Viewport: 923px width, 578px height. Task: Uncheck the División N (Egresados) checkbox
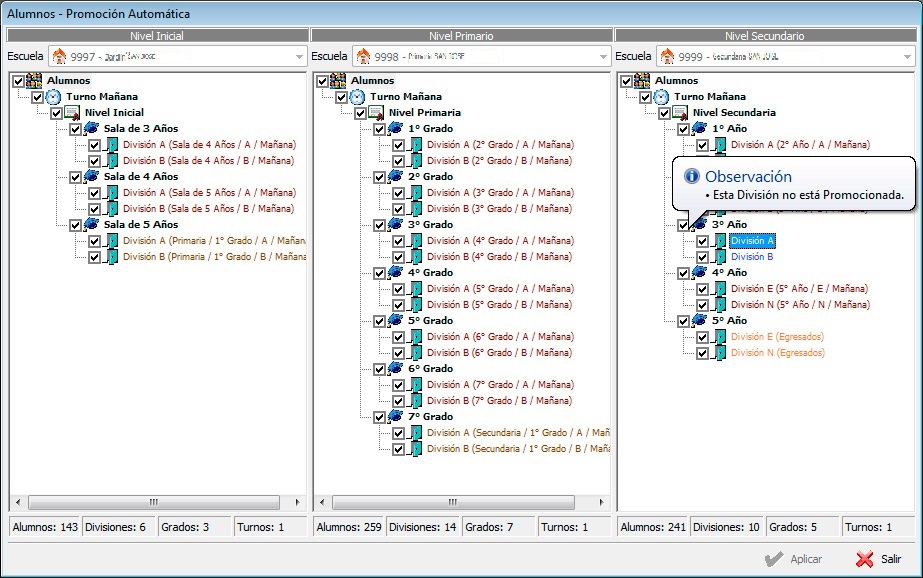[x=702, y=353]
